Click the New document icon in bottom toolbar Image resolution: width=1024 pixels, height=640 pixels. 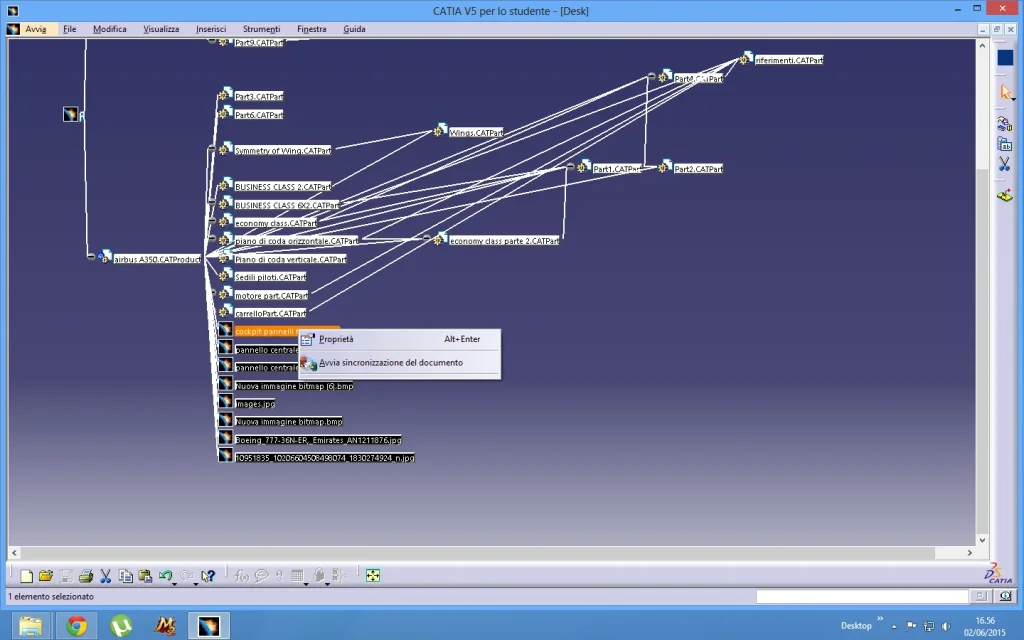[x=27, y=576]
